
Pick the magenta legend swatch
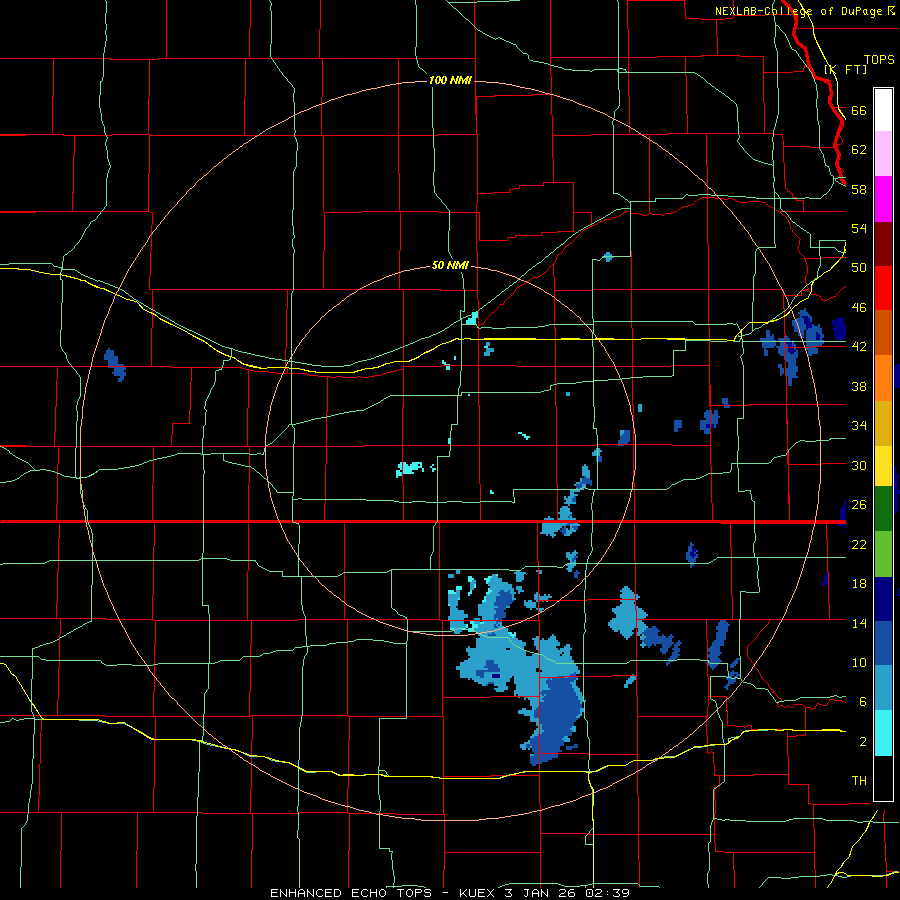coord(883,199)
